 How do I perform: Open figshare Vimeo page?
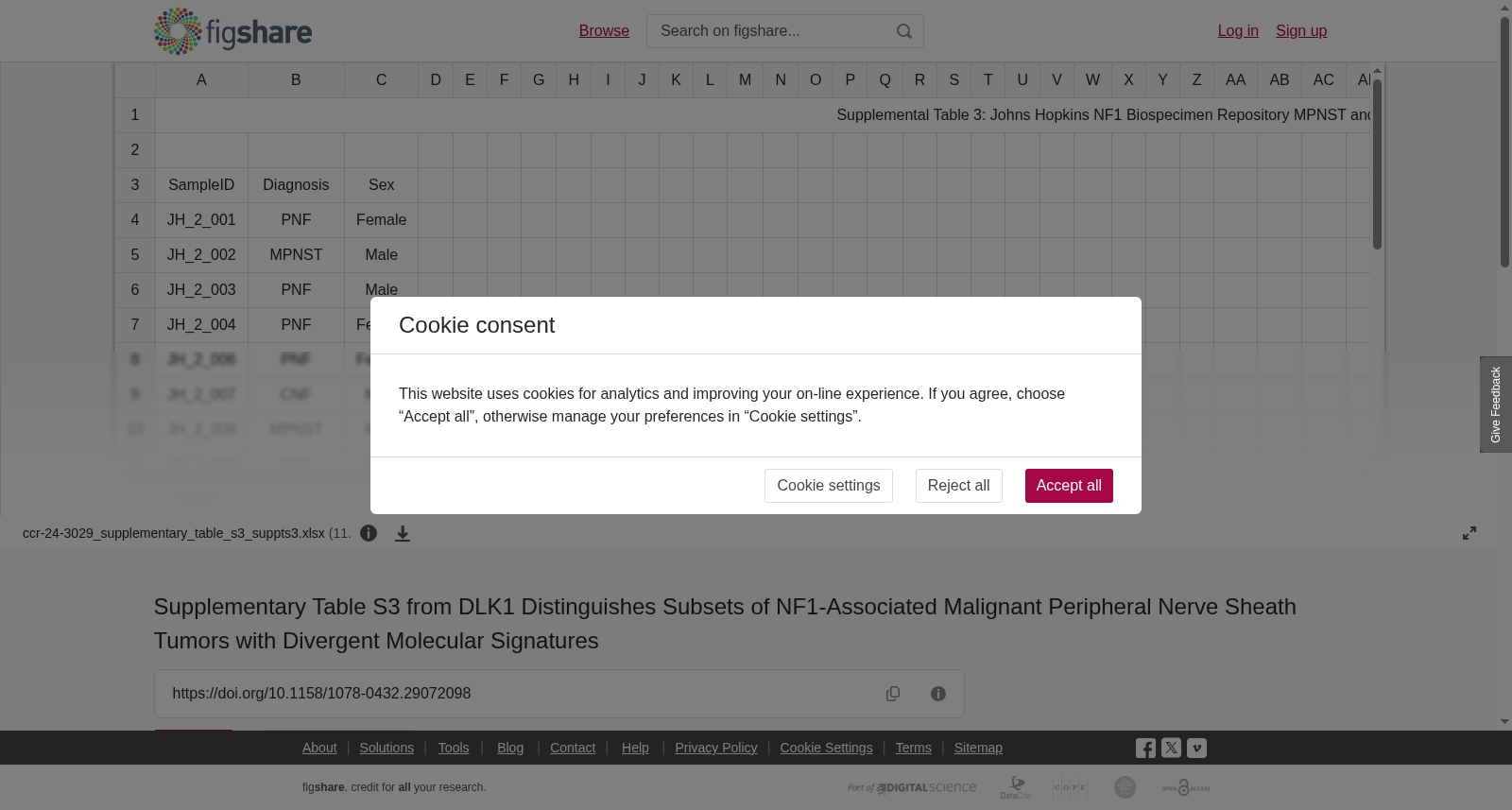pos(1196,748)
